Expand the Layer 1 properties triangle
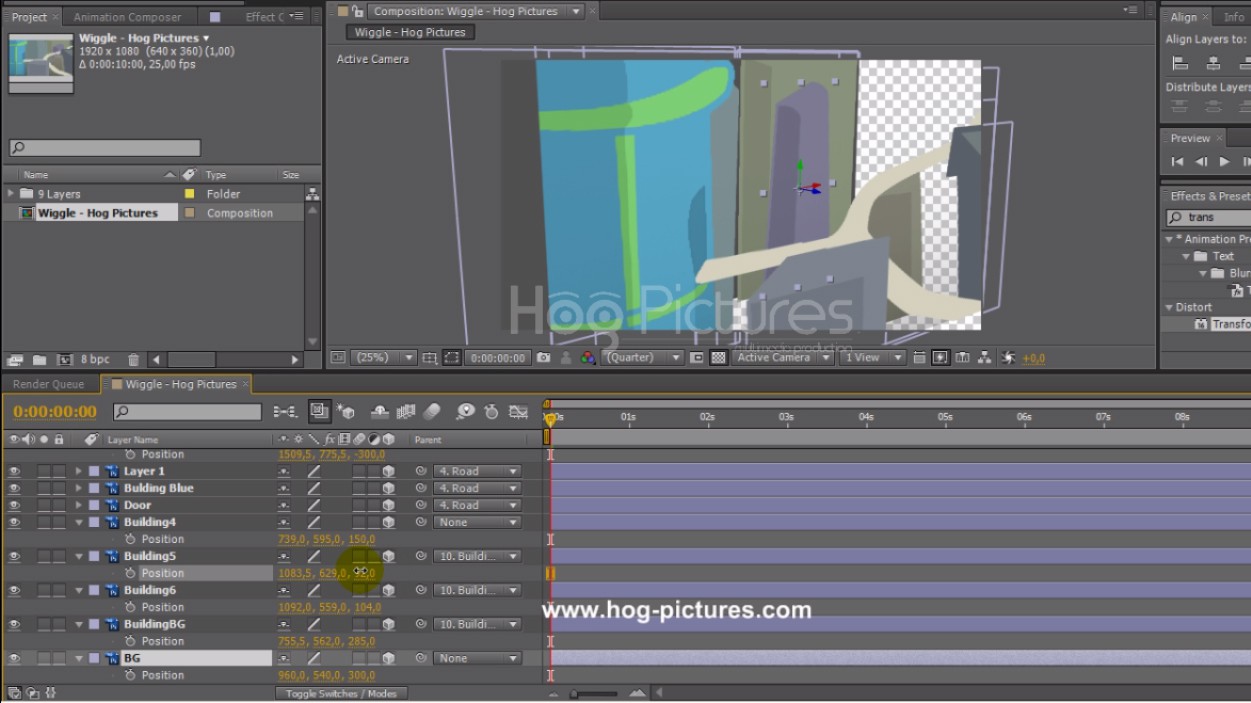Viewport: 1251px width, 703px height. tap(79, 471)
